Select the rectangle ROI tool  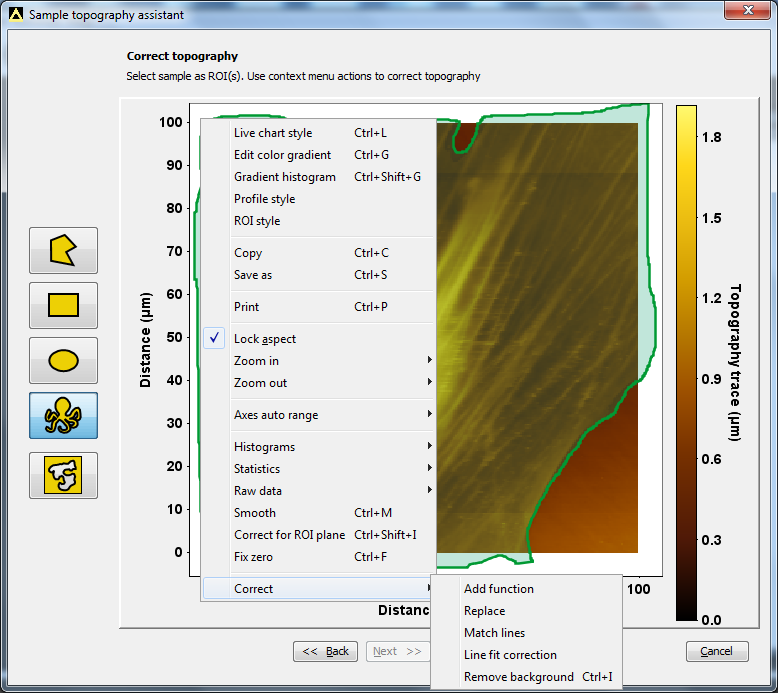[x=64, y=305]
